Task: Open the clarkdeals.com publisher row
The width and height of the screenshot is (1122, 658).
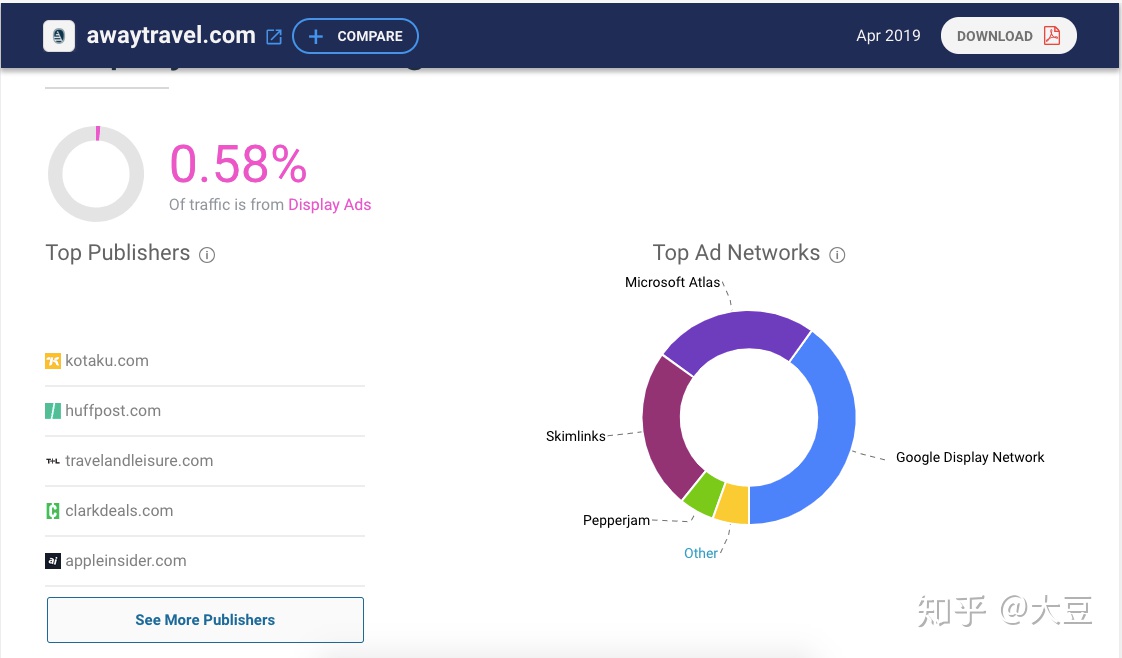Action: coord(205,511)
